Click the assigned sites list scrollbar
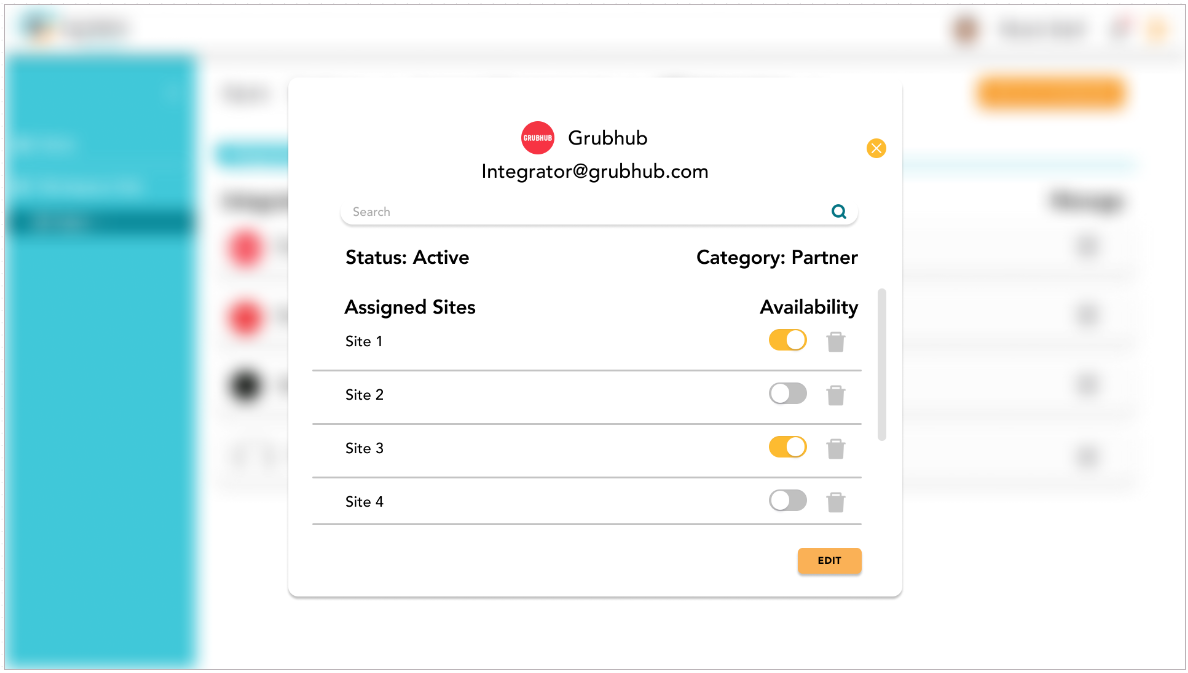This screenshot has height=673, width=1188. click(x=881, y=365)
